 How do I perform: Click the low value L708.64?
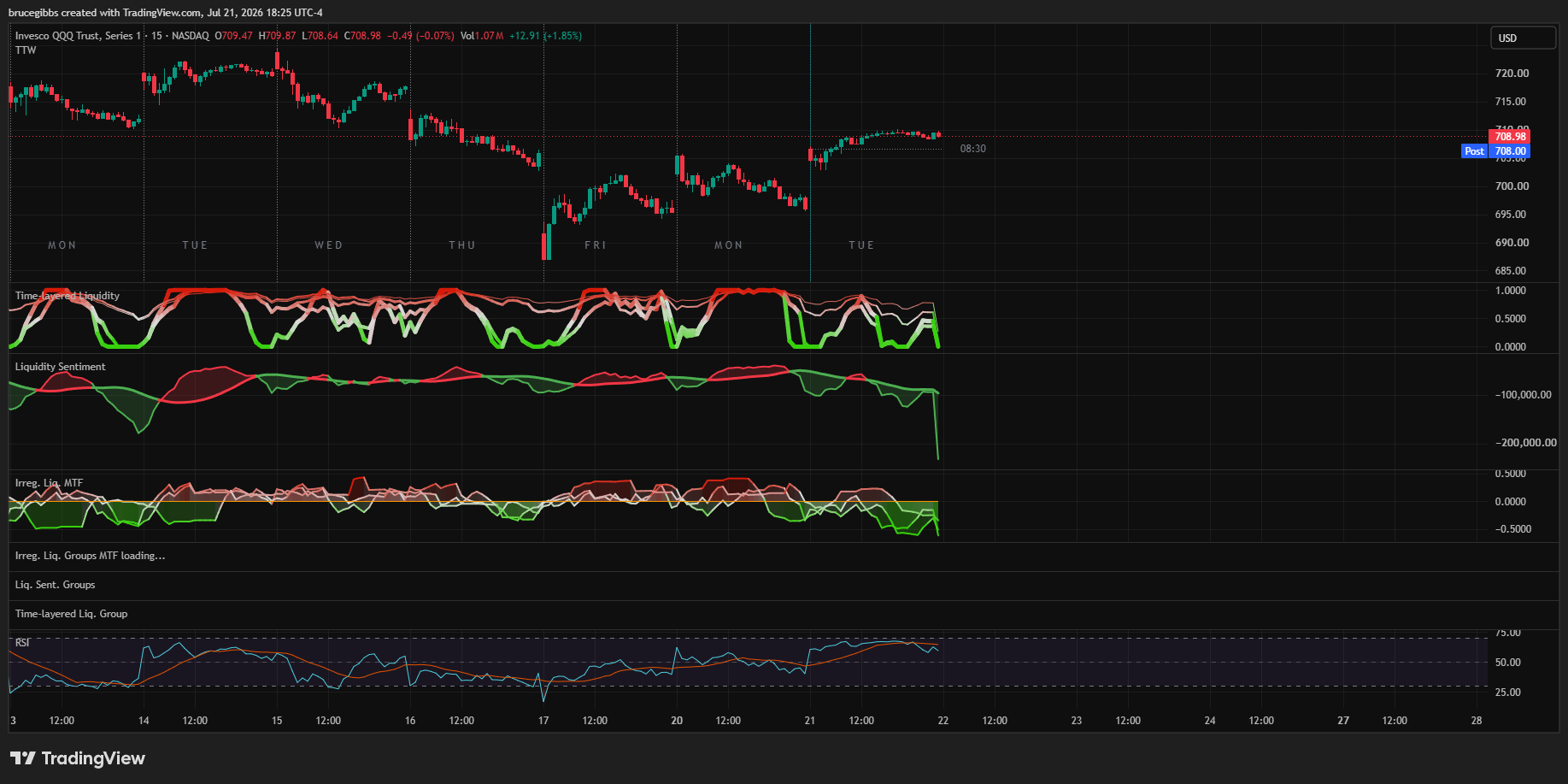pos(320,36)
